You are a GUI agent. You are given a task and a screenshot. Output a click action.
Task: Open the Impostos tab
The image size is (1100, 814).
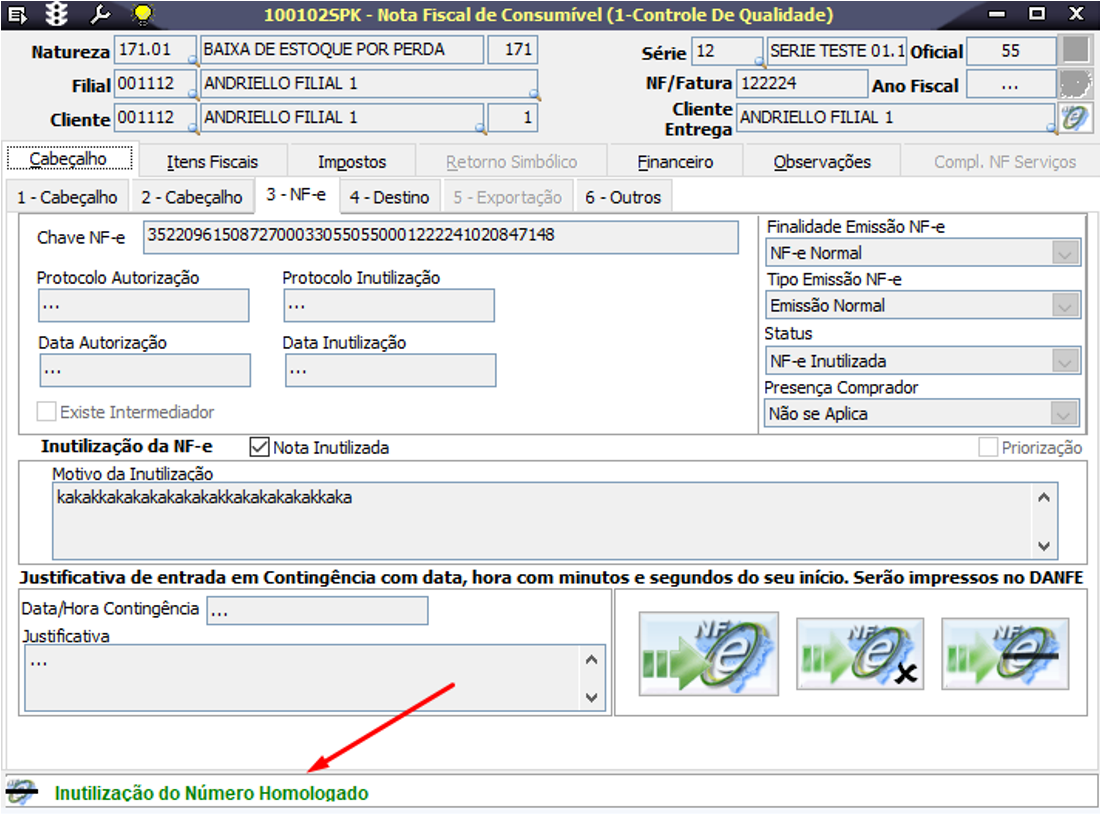tap(351, 161)
